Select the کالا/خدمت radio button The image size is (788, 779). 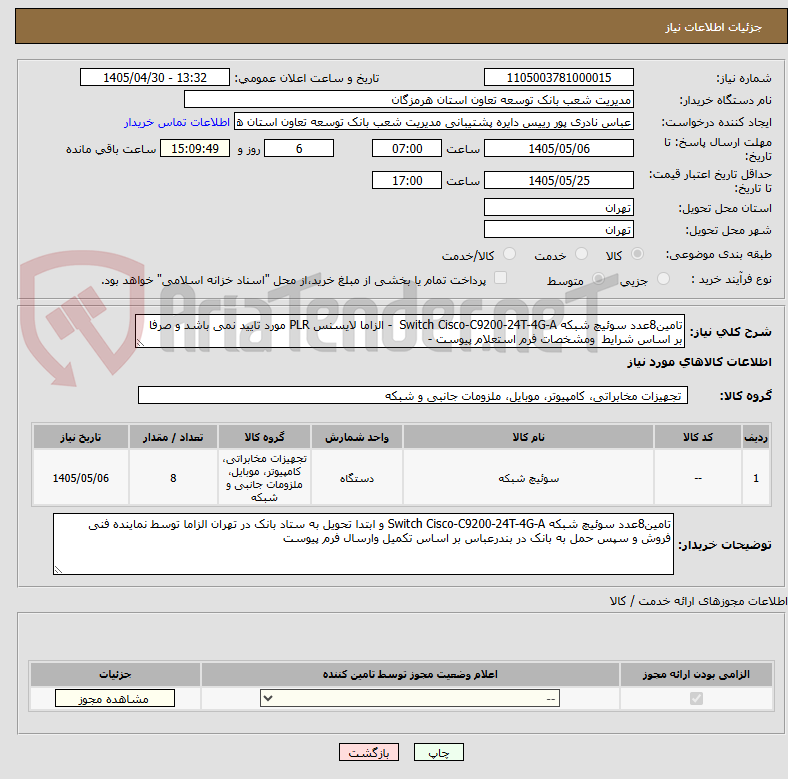click(509, 254)
